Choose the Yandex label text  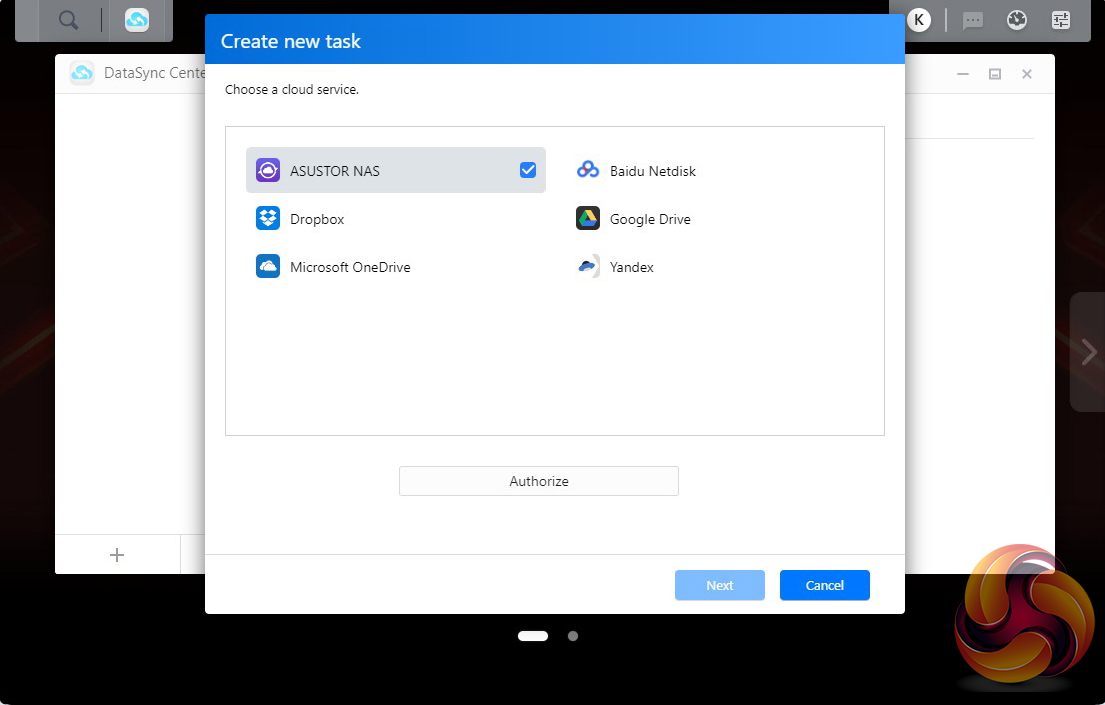coord(631,267)
